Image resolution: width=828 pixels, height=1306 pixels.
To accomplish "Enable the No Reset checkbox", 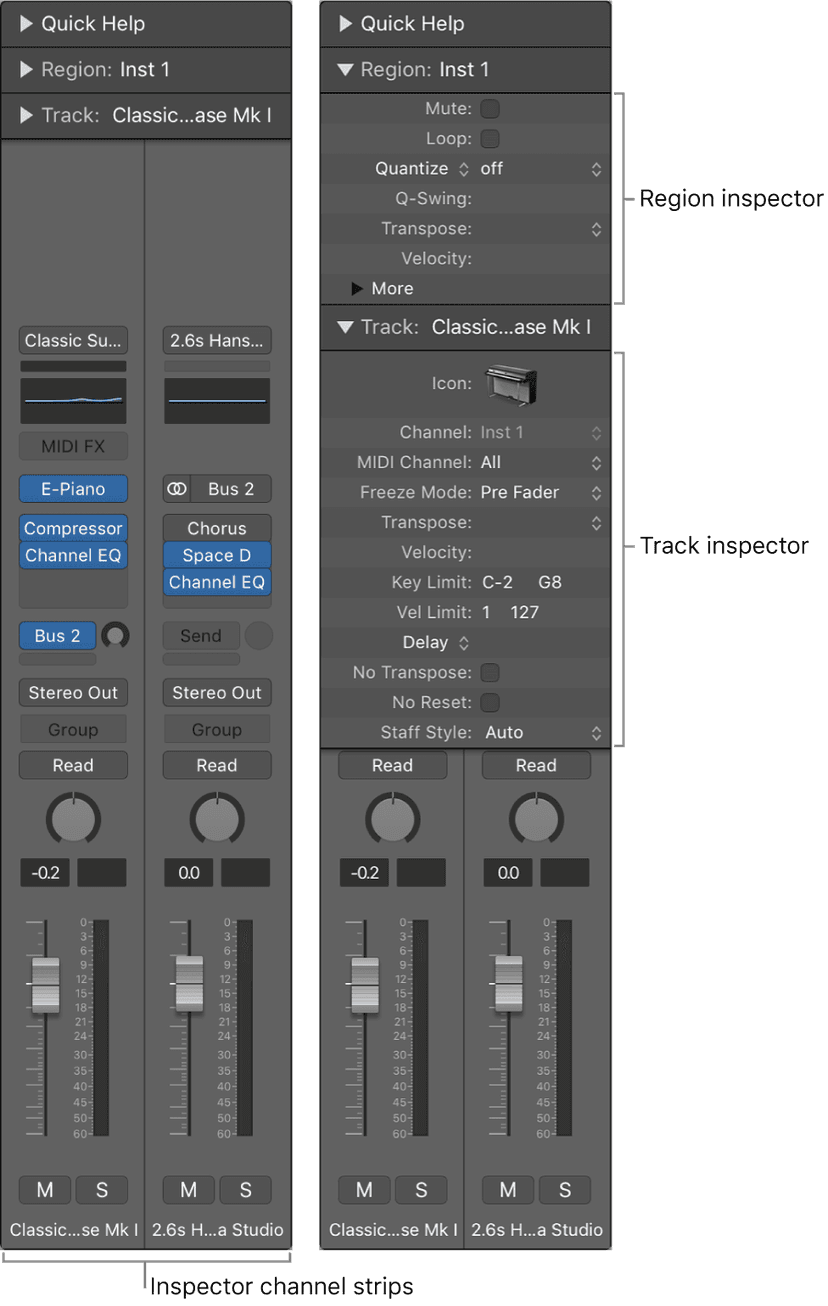I will (x=490, y=703).
